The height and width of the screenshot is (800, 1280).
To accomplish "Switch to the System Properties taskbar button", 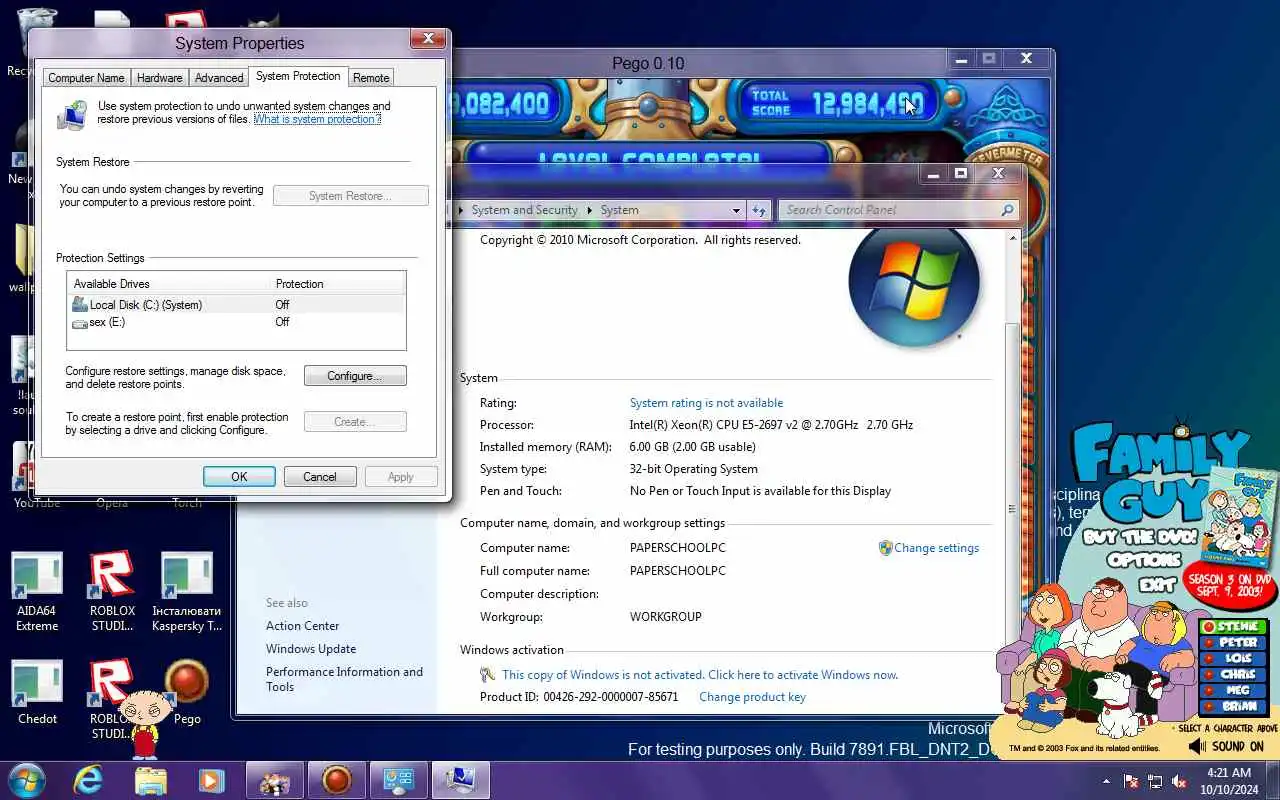I will click(460, 780).
